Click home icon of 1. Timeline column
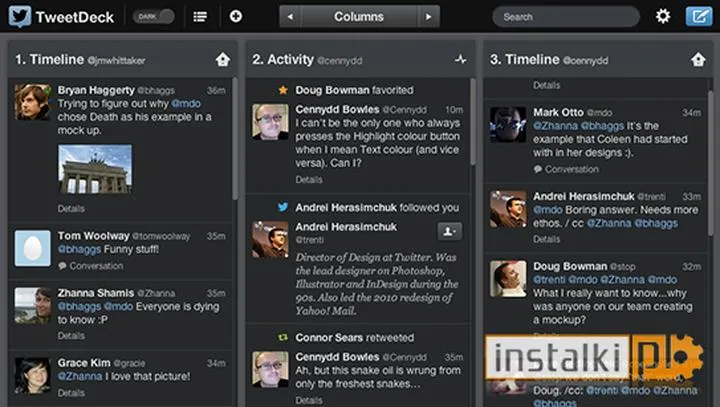 click(x=223, y=59)
